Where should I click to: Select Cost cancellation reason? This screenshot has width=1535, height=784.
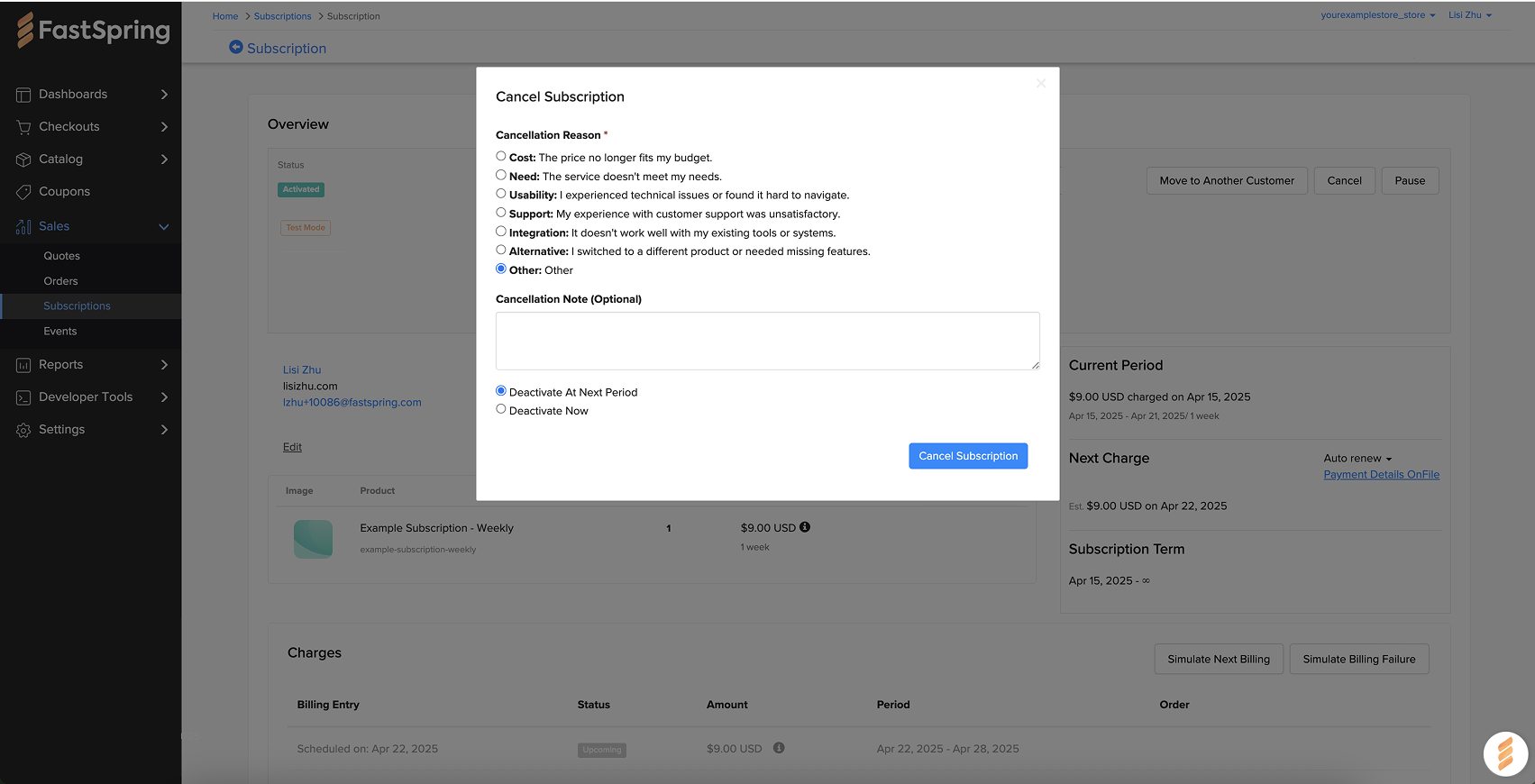click(501, 156)
